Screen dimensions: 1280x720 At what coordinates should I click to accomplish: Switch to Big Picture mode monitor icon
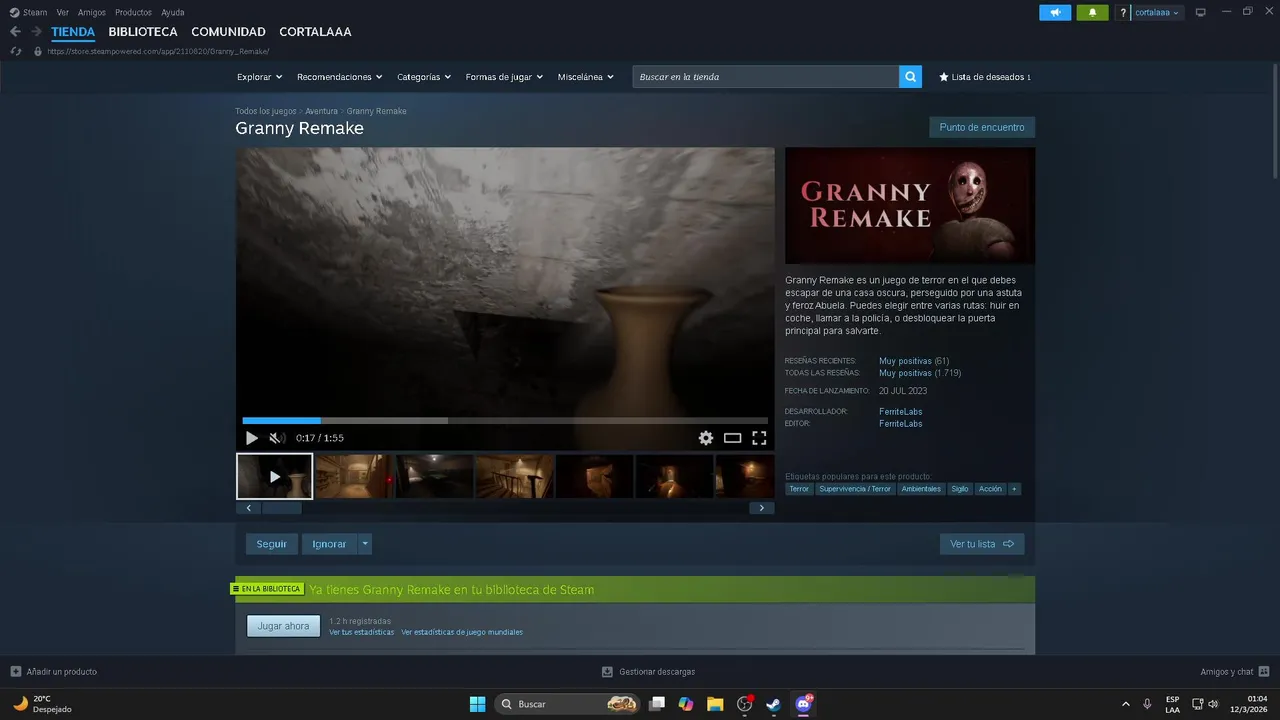coord(1200,12)
